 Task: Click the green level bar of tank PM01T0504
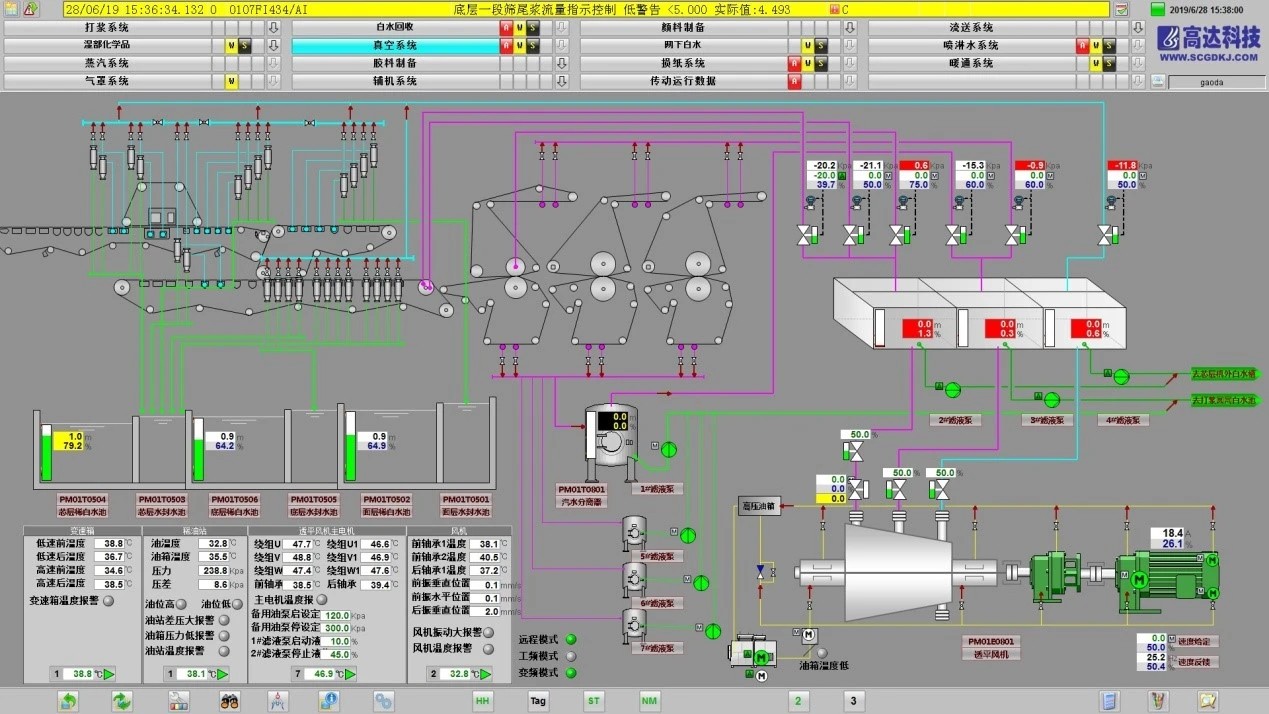[46, 459]
